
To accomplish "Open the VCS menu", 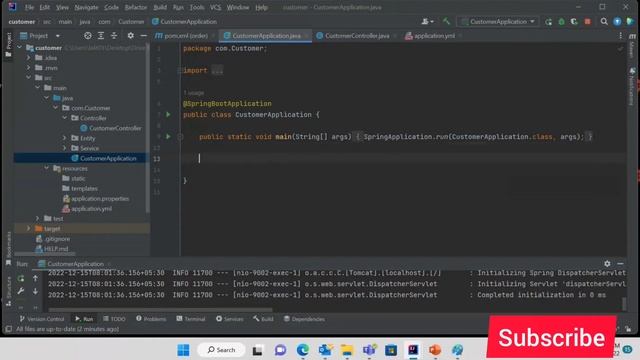I will tap(216, 7).
